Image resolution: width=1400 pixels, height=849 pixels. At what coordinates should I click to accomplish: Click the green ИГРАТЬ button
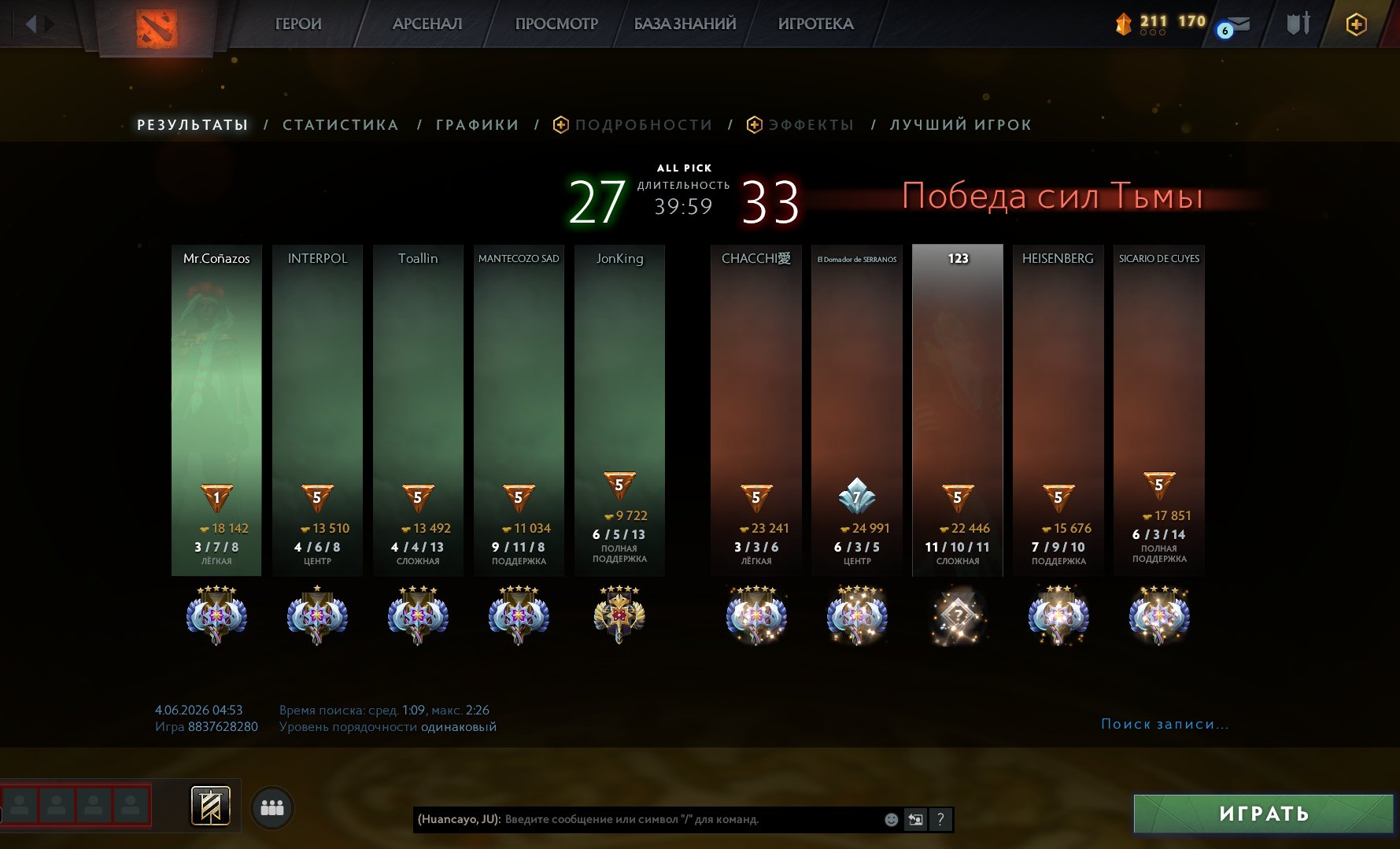click(x=1263, y=814)
